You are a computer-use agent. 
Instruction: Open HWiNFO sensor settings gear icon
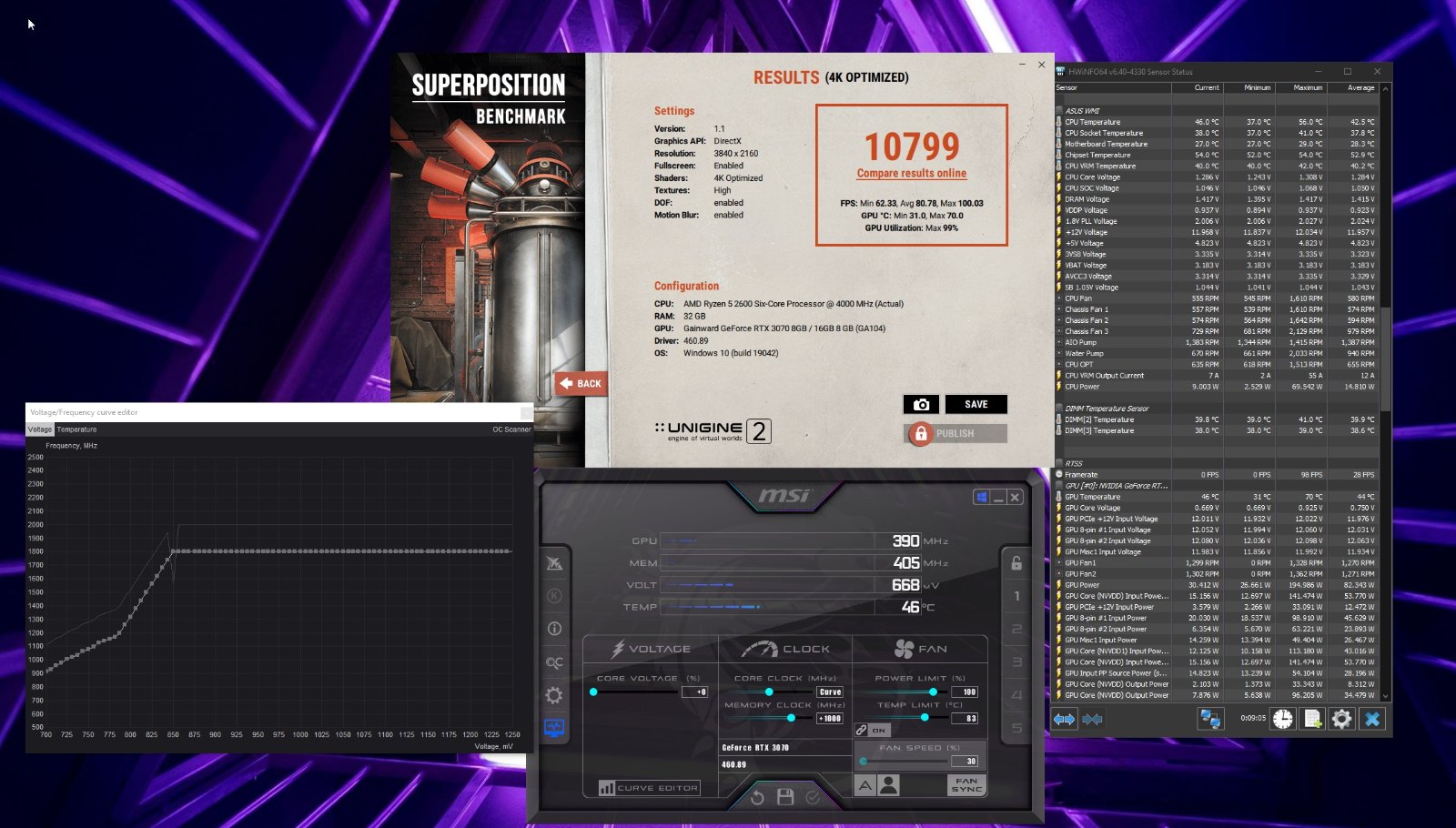tap(1341, 719)
